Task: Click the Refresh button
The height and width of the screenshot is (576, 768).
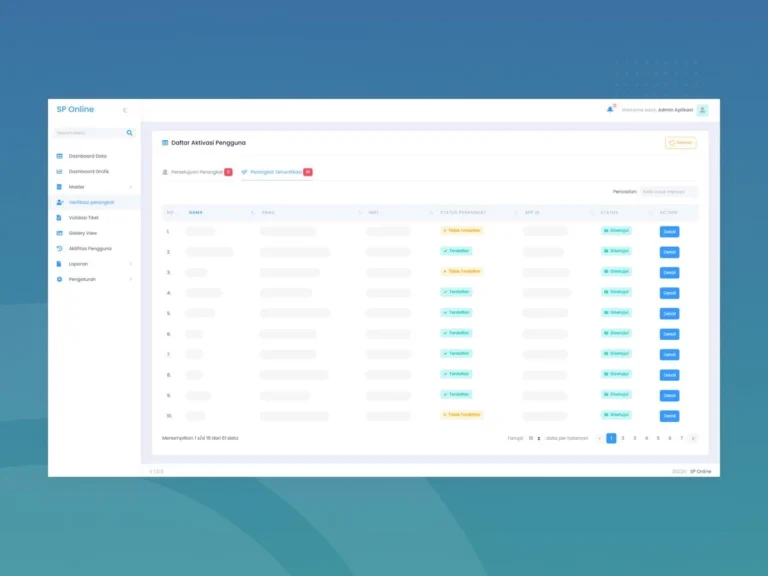Action: pos(680,143)
